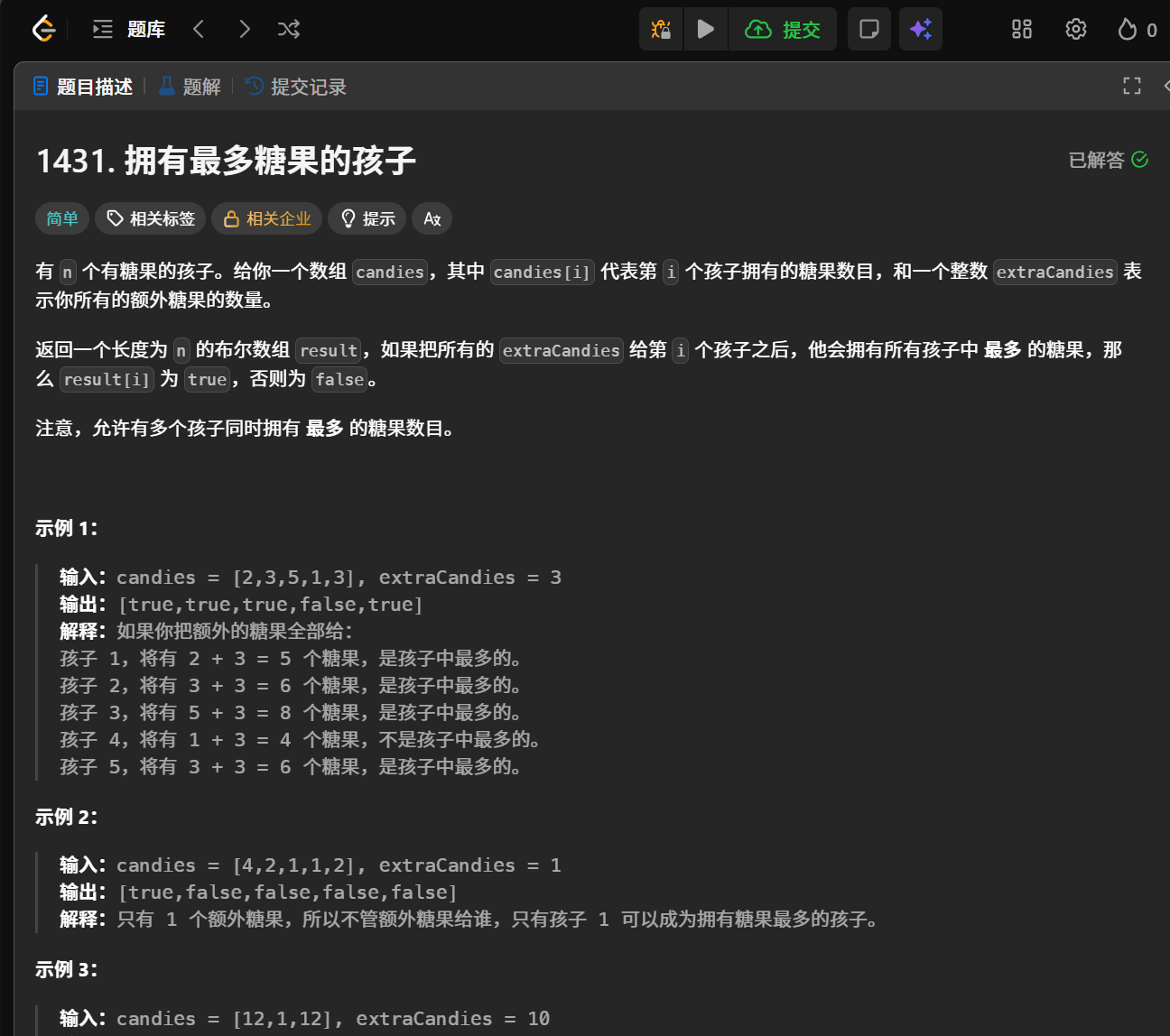Click the 示例 3 heading

coord(66,970)
